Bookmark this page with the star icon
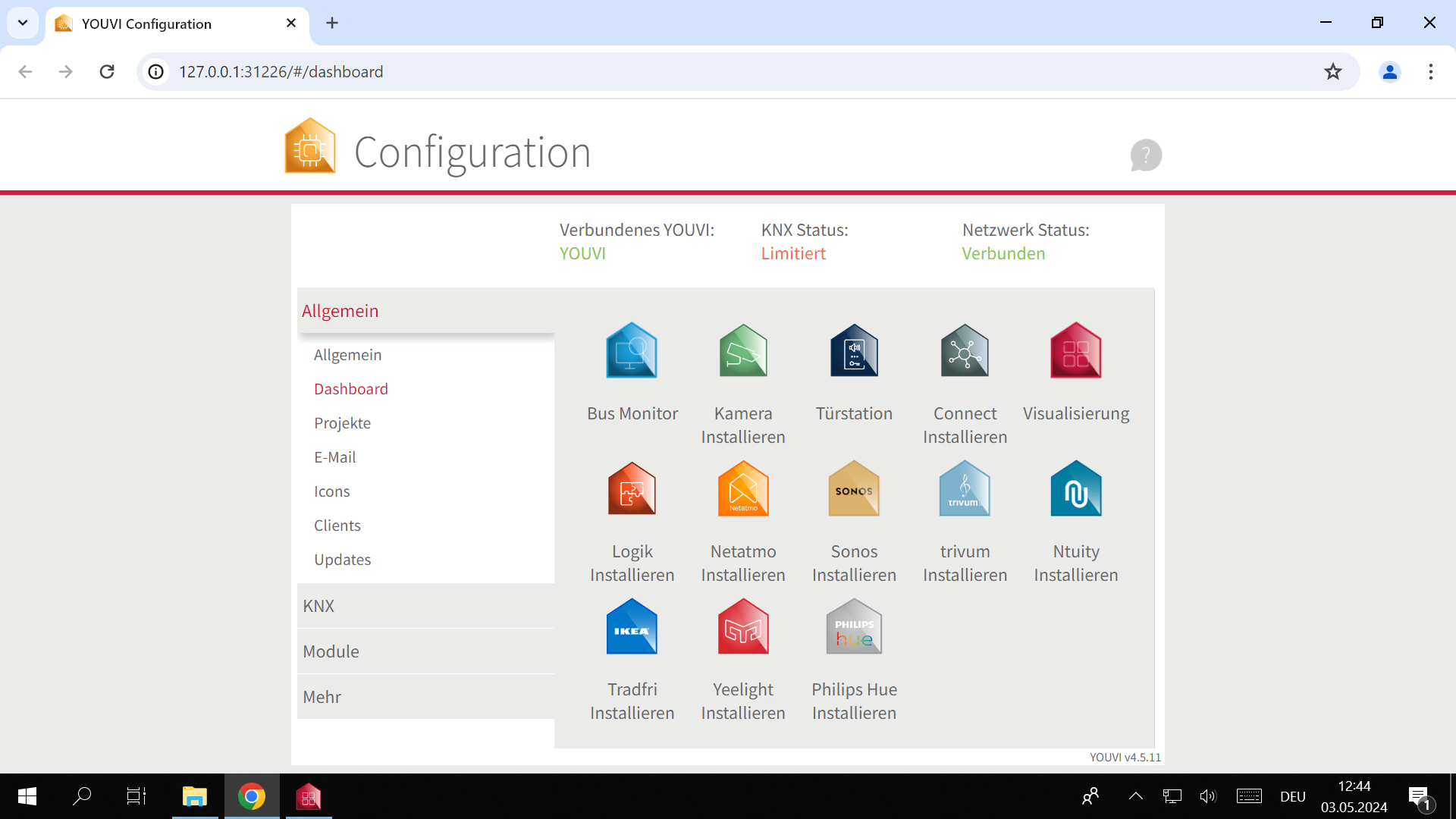This screenshot has width=1456, height=819. click(x=1333, y=72)
